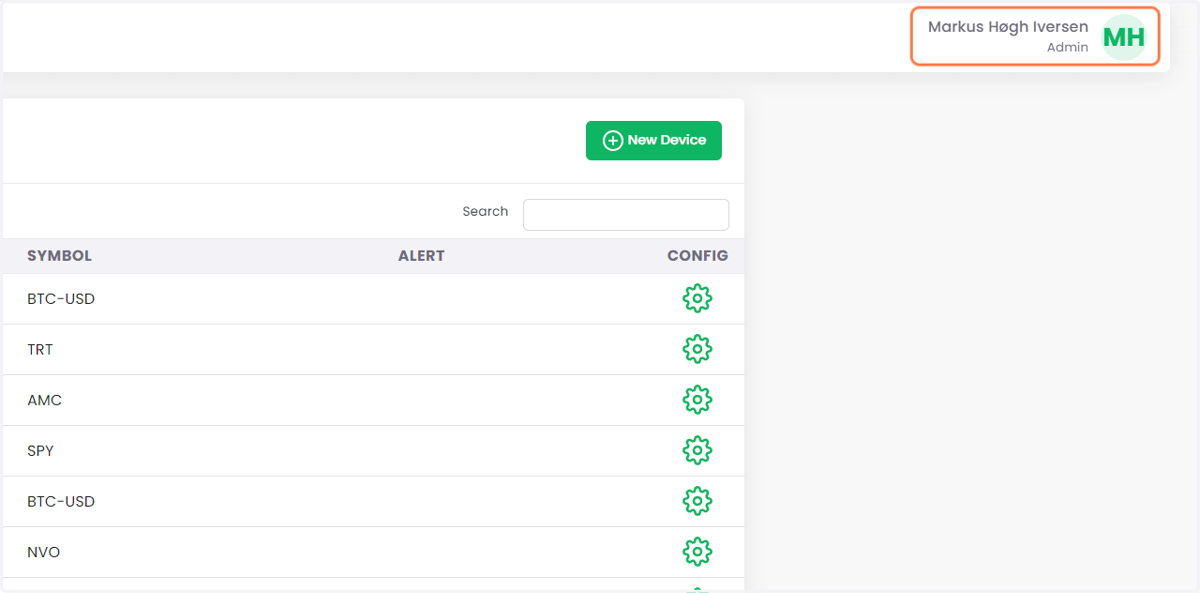
Task: Open config gear for BTC-USD row above TRT
Action: (697, 298)
